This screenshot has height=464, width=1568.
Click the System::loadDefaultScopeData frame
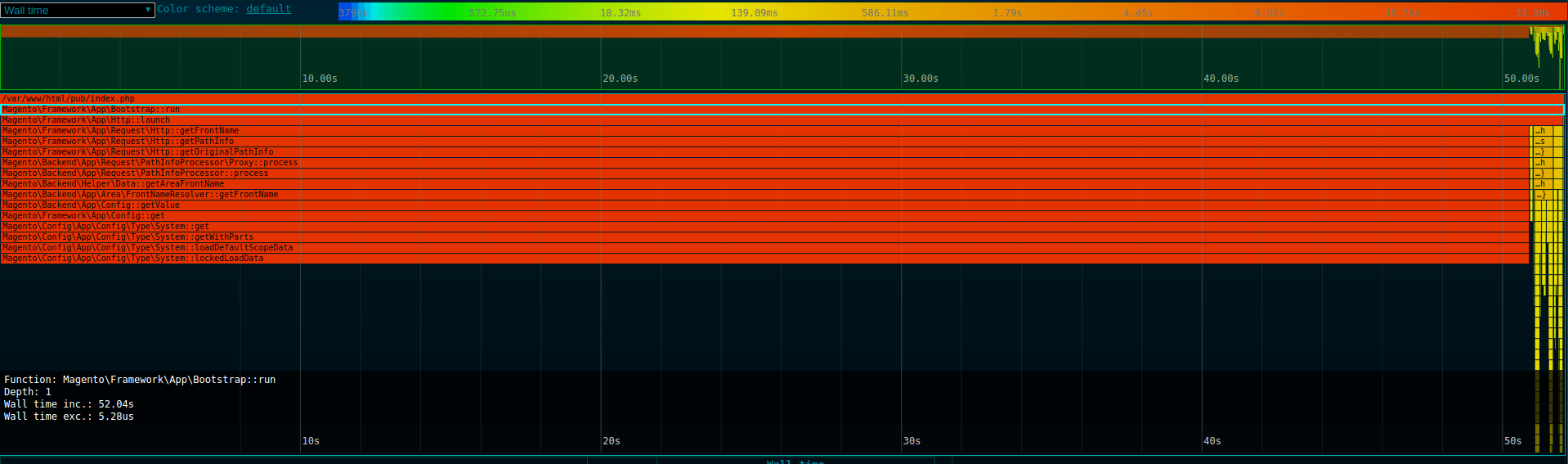pyautogui.click(x=764, y=248)
